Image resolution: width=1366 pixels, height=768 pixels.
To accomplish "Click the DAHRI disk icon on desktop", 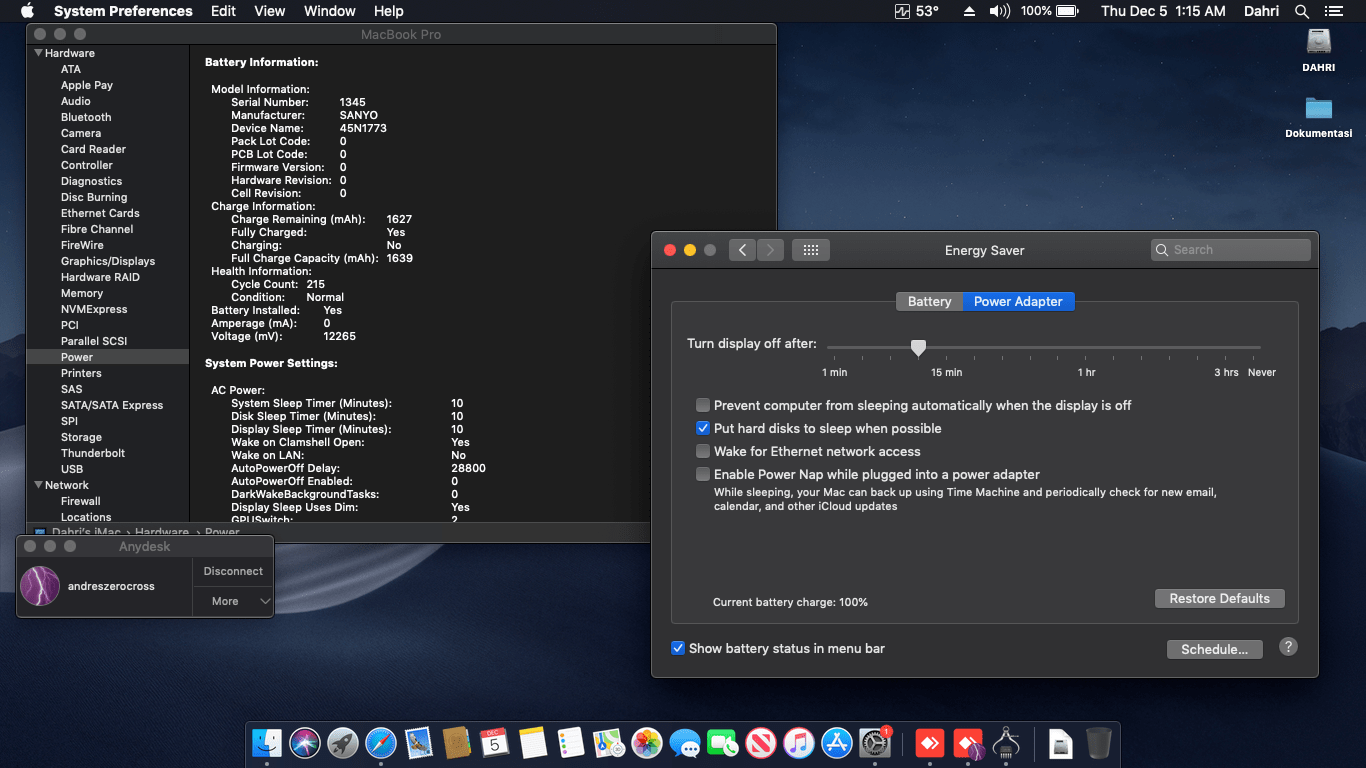I will click(1319, 42).
